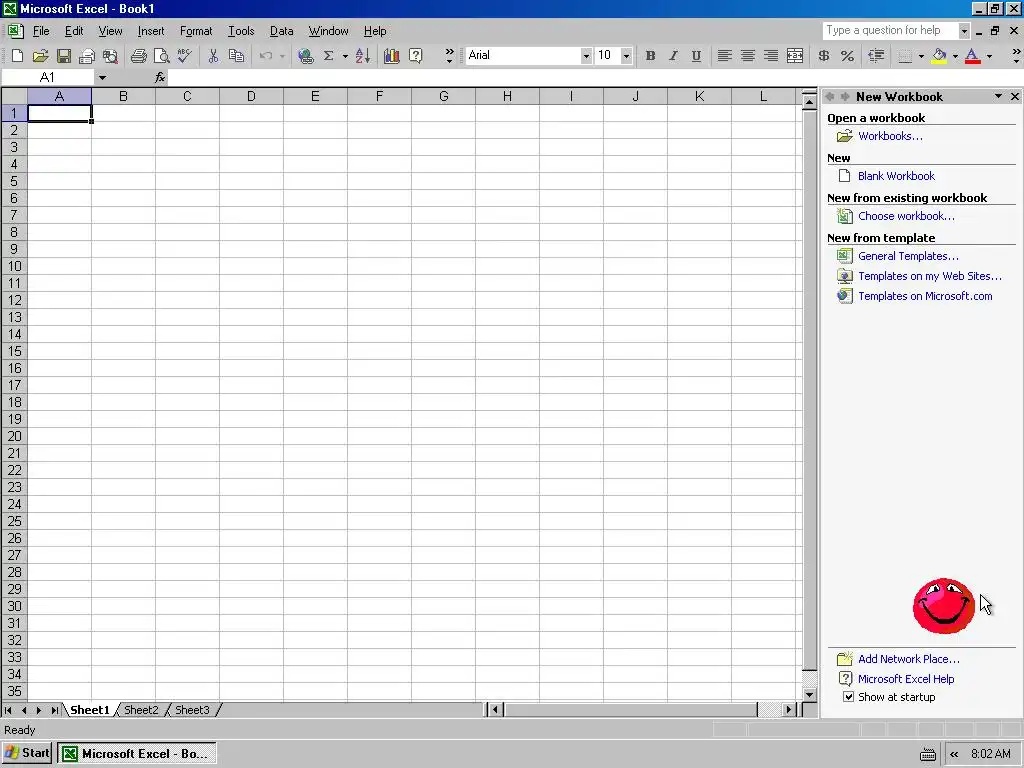Click the Sort Ascending A-Z icon
The width and height of the screenshot is (1024, 768).
pyautogui.click(x=363, y=56)
